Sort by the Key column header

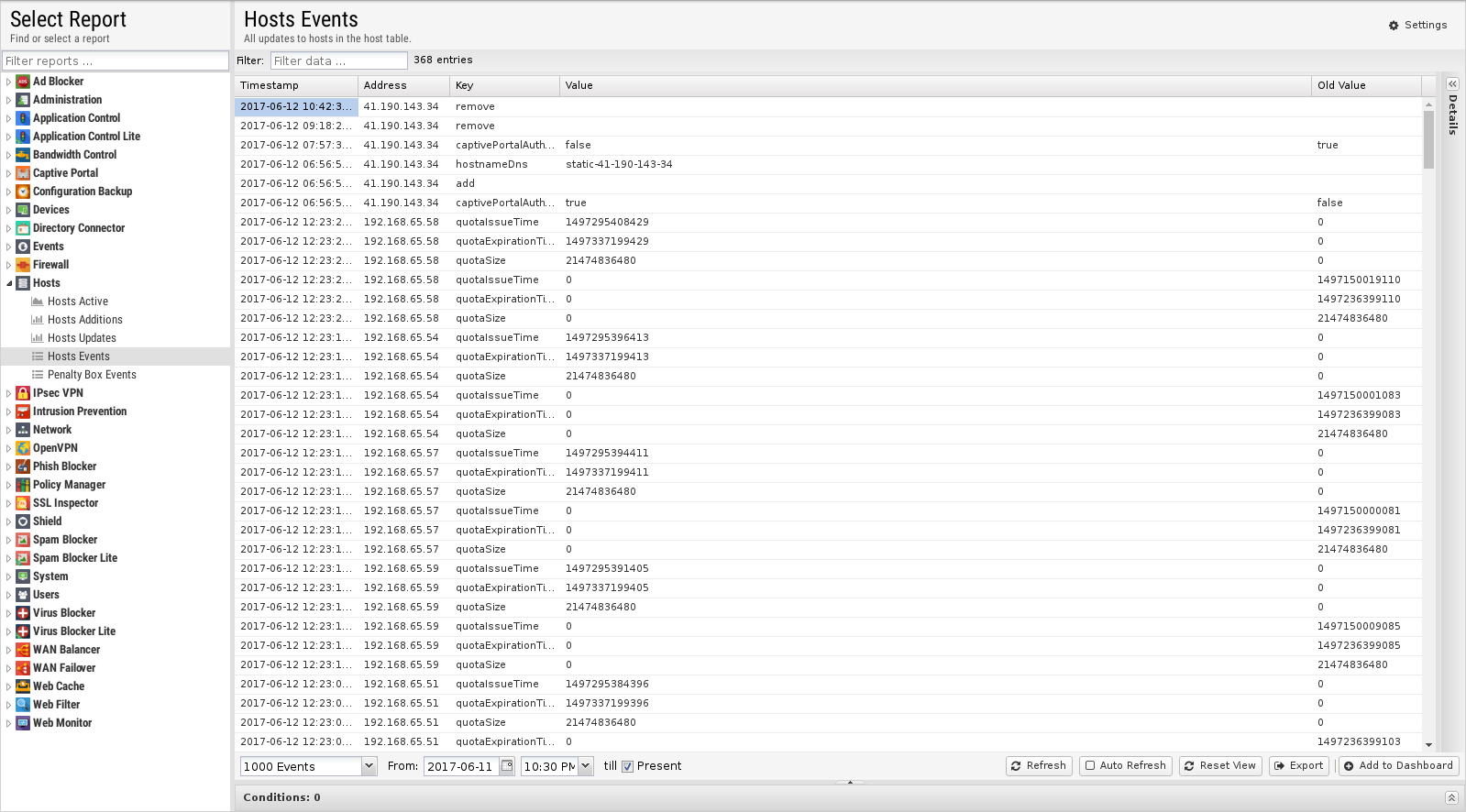point(504,85)
